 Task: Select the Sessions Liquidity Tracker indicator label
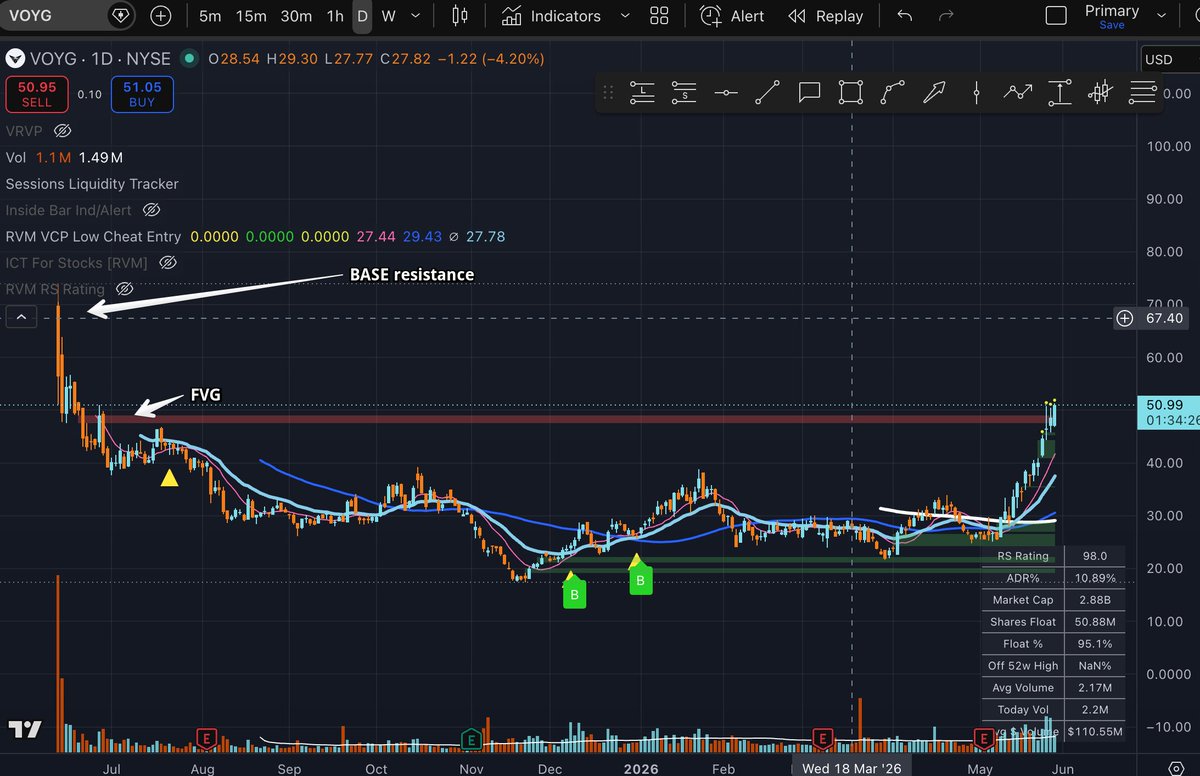[92, 184]
